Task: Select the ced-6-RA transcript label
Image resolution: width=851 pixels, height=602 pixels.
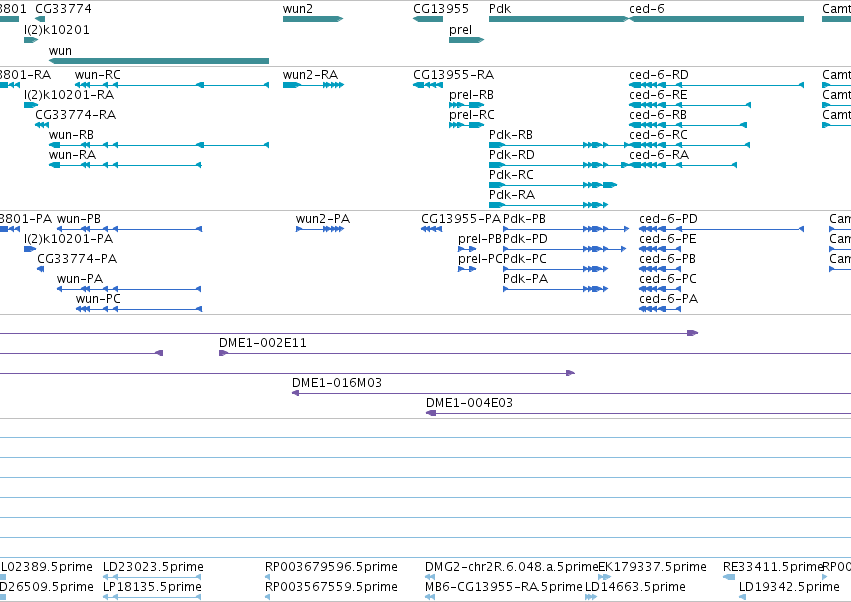Action: (659, 155)
